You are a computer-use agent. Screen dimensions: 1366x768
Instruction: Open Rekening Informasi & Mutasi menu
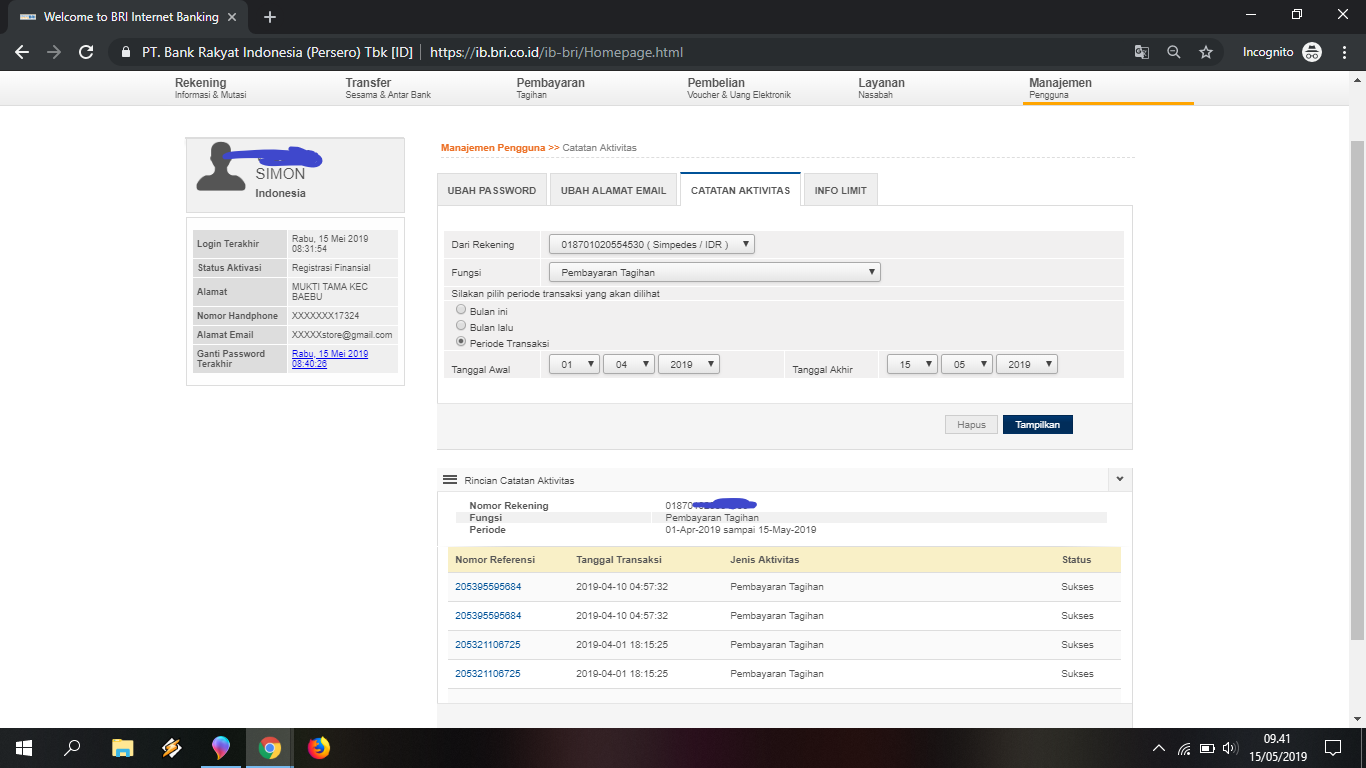click(211, 88)
